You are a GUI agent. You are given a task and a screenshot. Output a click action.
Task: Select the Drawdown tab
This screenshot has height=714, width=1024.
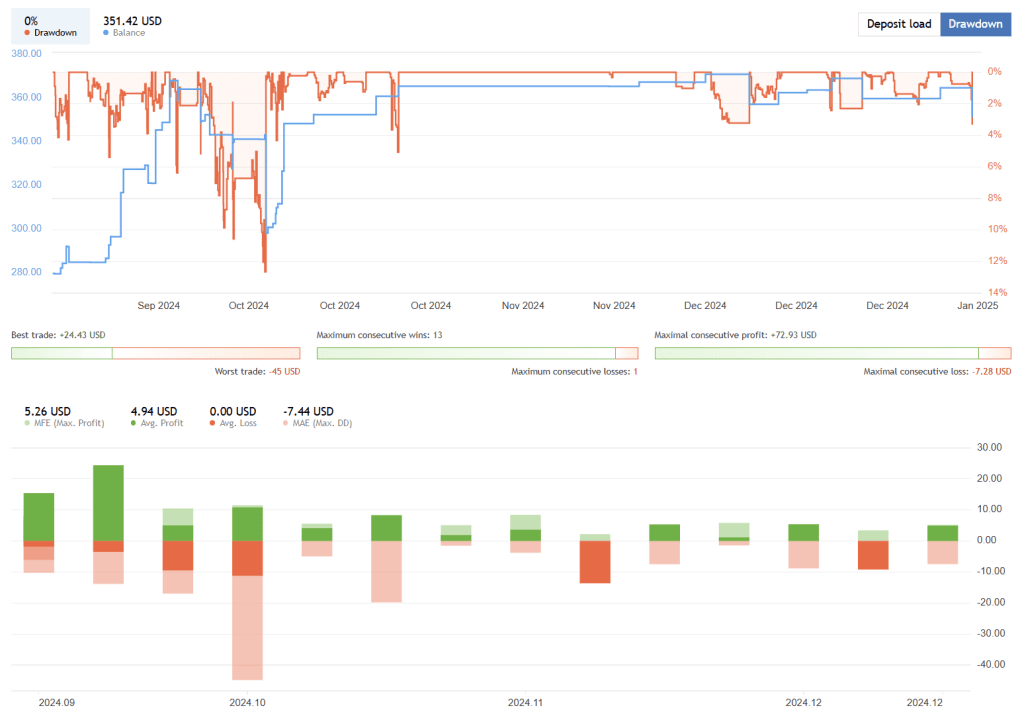pos(976,24)
